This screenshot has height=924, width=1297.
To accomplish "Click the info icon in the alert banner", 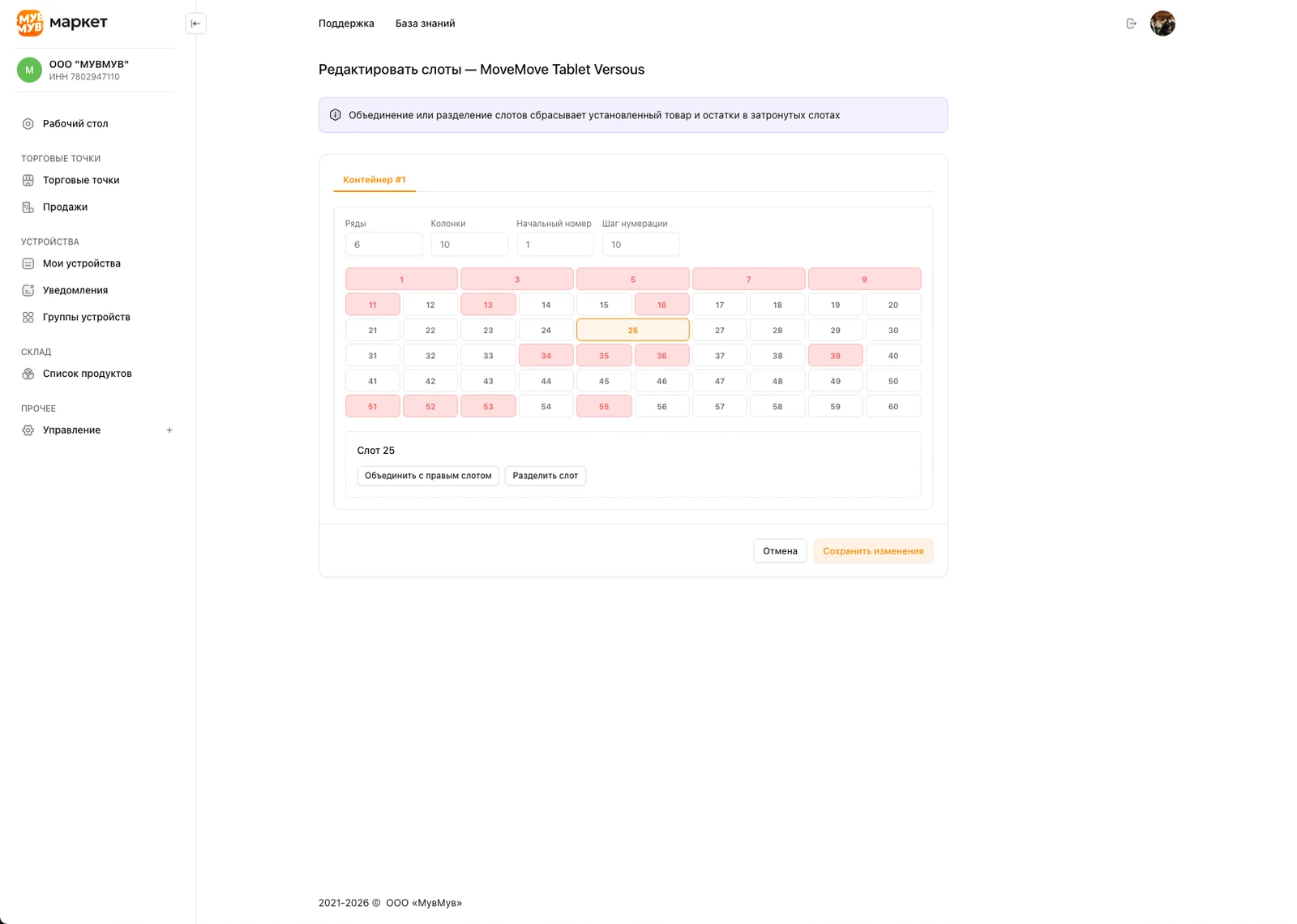I will (336, 115).
